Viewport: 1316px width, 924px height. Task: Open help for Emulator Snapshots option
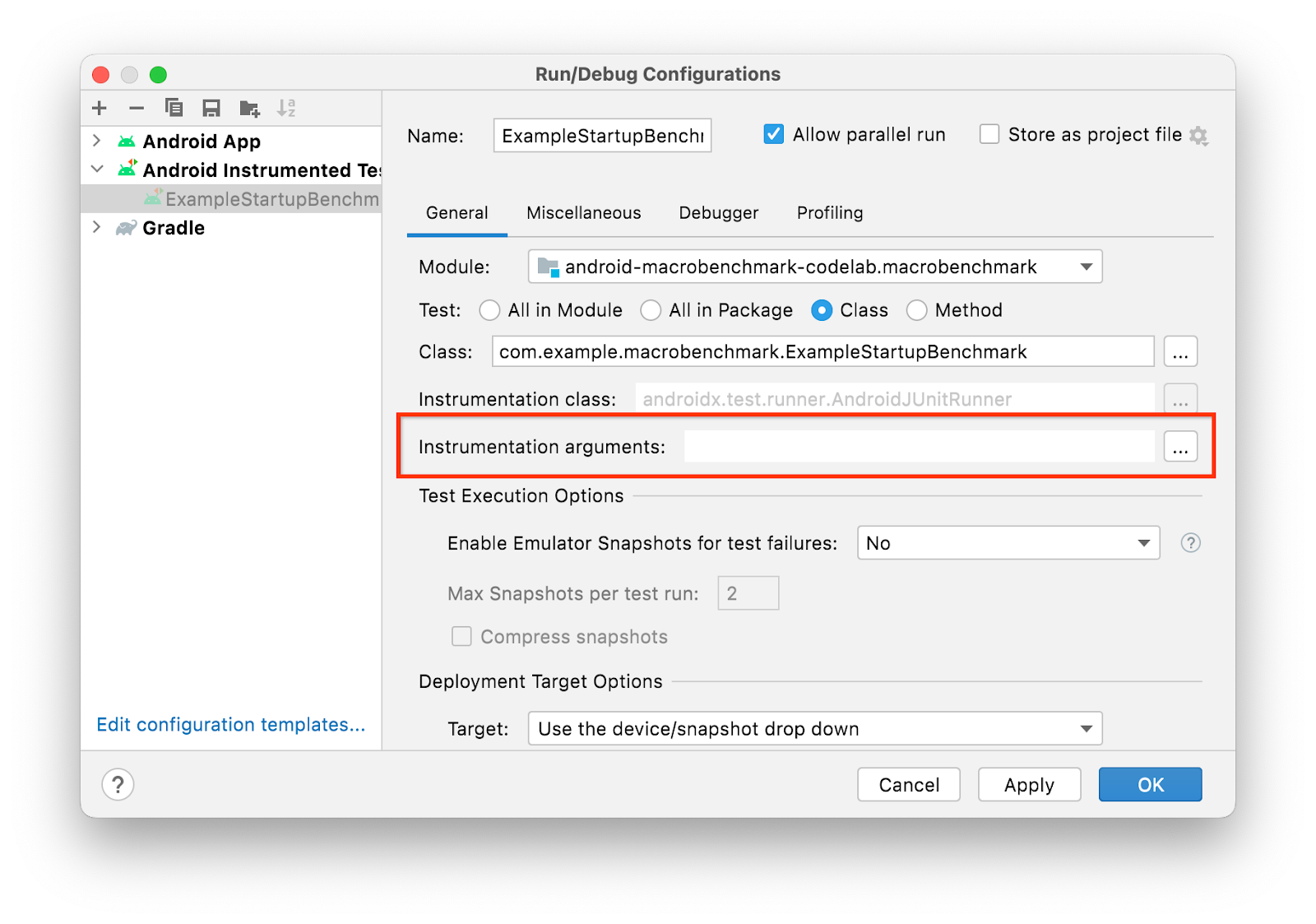1190,542
